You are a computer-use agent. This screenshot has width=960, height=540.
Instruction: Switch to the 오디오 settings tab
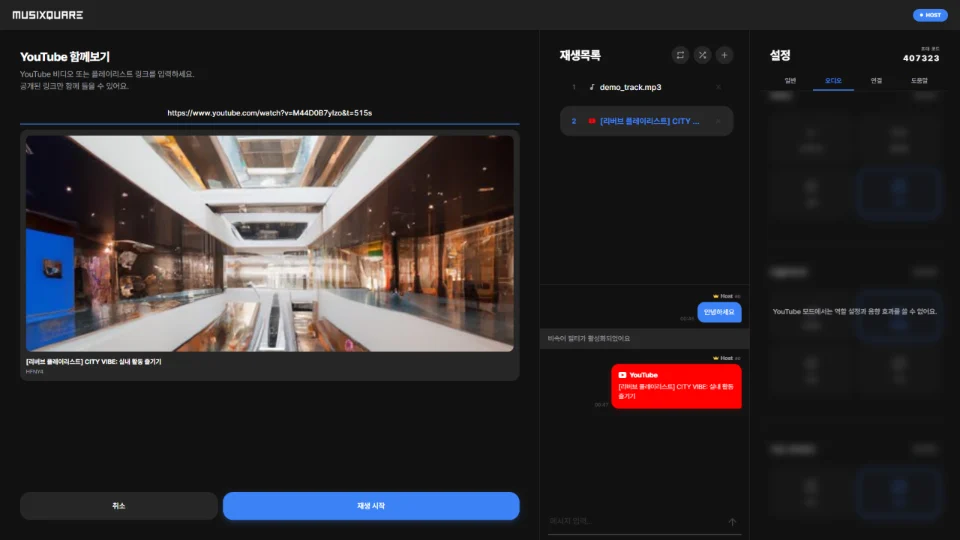pyautogui.click(x=833, y=80)
